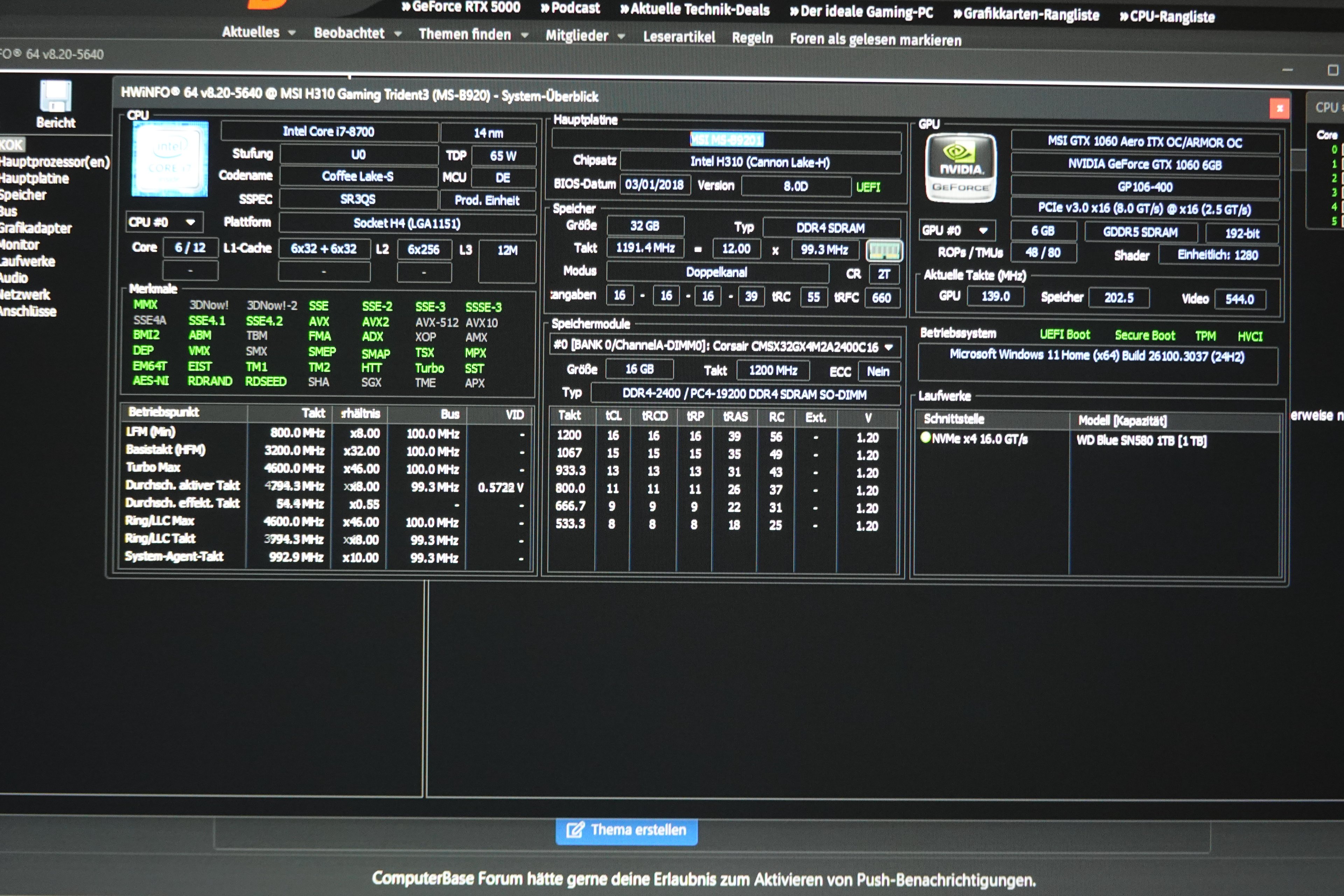Select Hauptplatine in the left tree
The width and height of the screenshot is (1344, 896).
(x=34, y=178)
